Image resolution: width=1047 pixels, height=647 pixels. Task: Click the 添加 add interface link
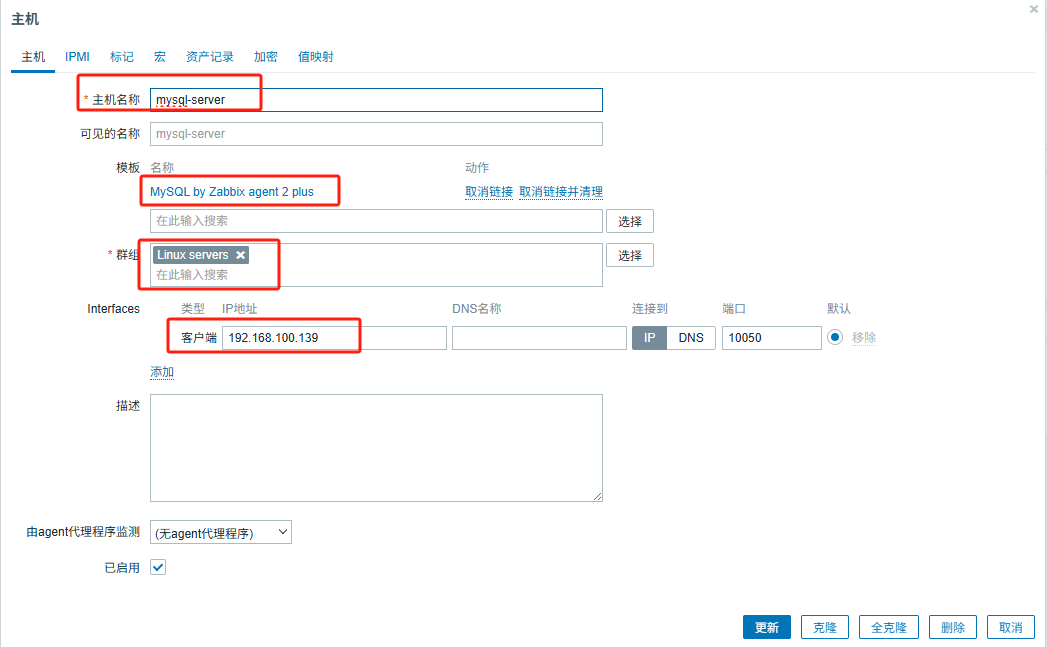162,372
